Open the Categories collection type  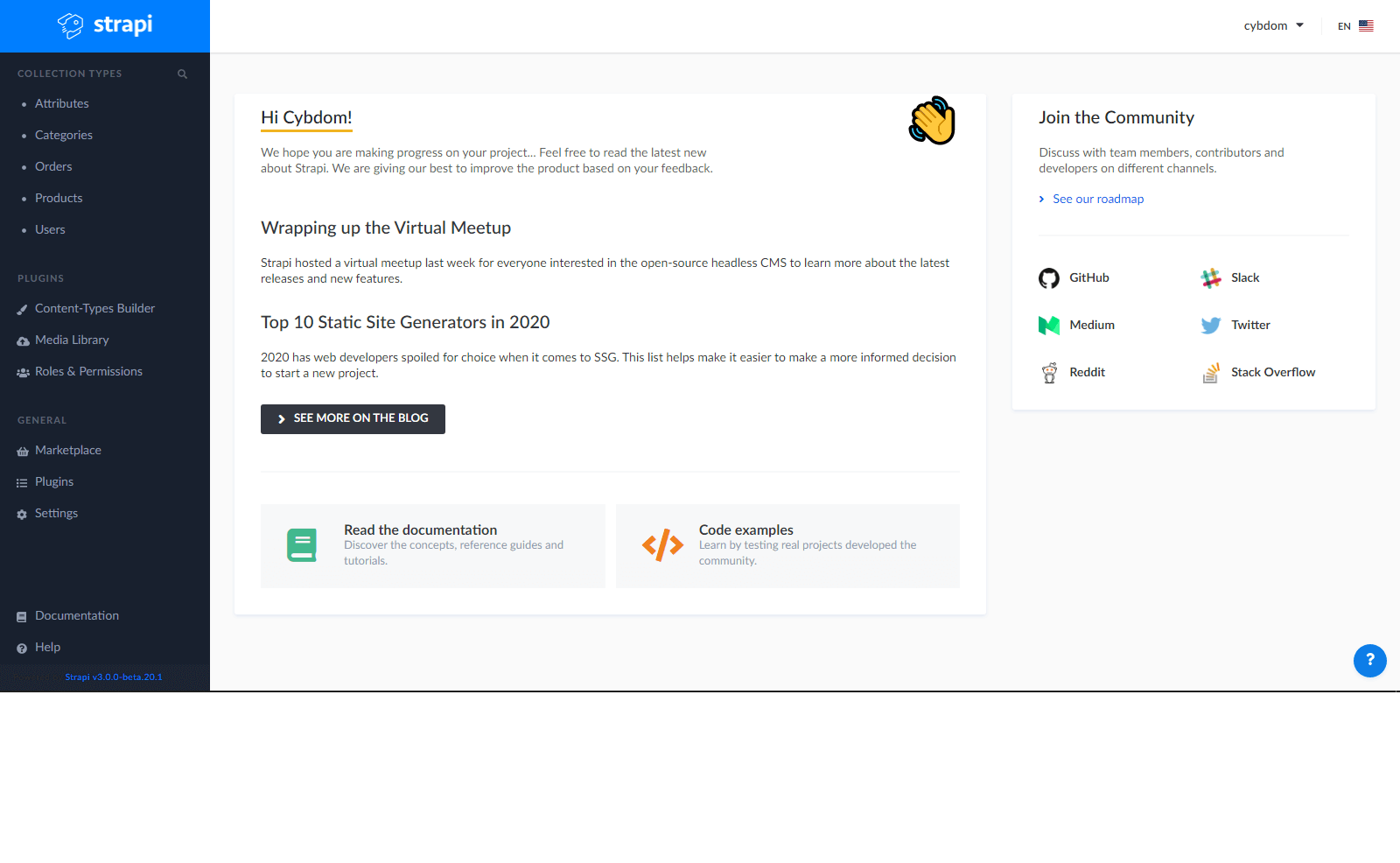click(64, 135)
